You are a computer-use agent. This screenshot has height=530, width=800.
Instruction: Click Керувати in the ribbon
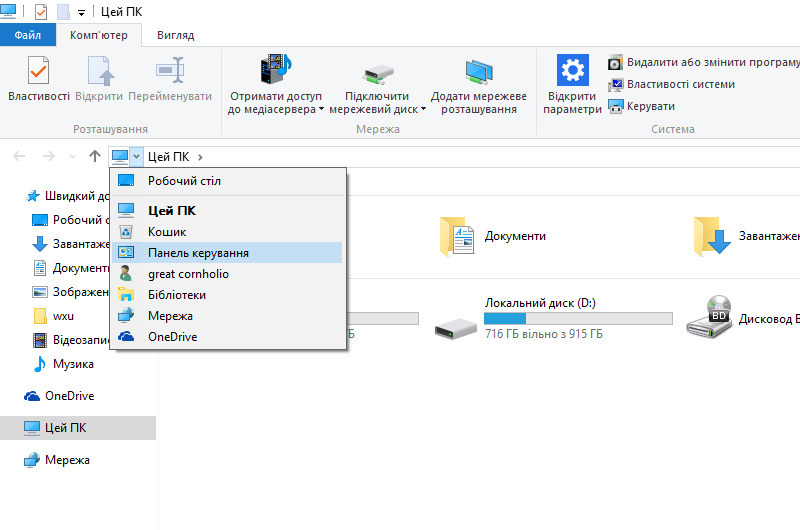click(642, 106)
